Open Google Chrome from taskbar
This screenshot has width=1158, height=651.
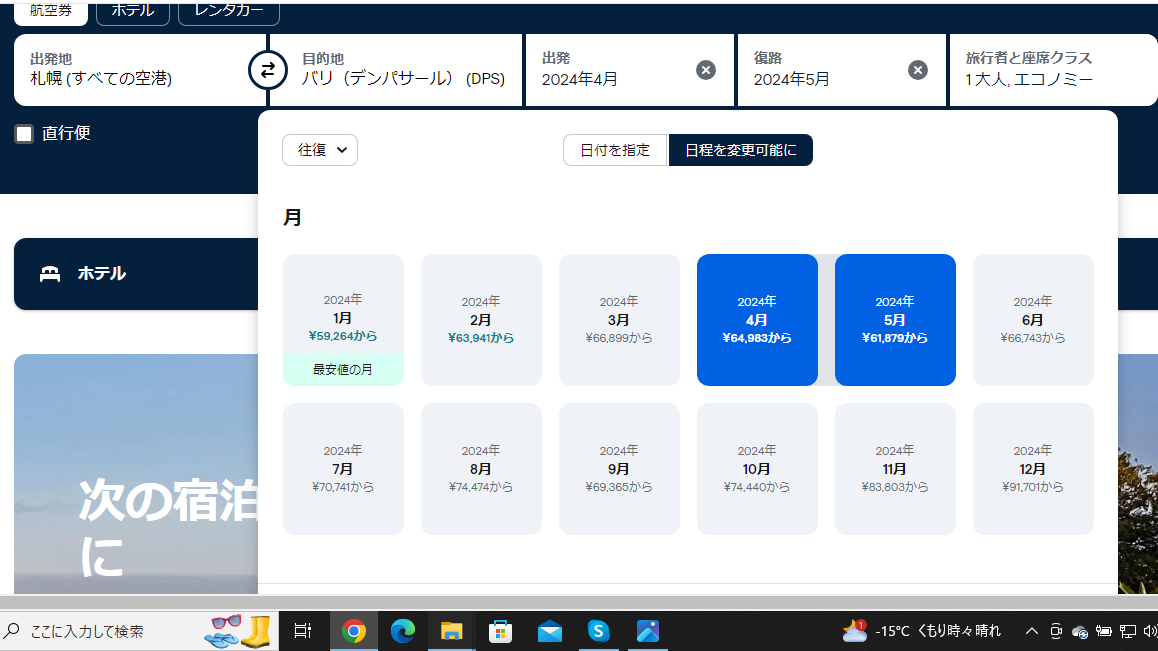353,631
